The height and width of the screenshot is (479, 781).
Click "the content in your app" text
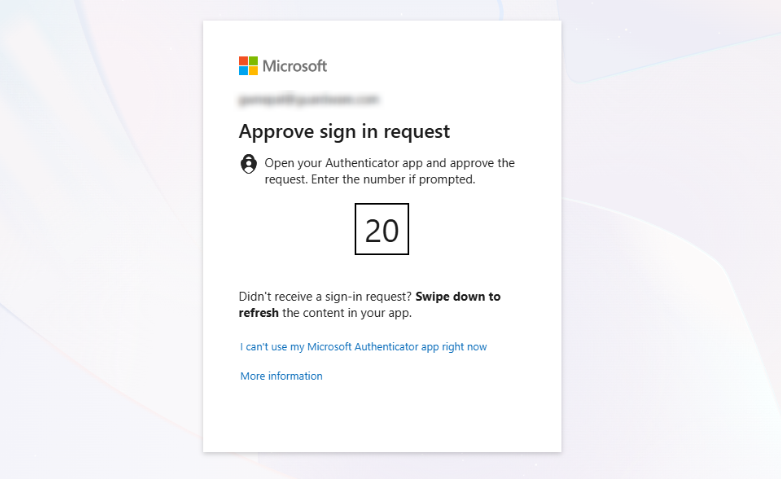(x=347, y=313)
